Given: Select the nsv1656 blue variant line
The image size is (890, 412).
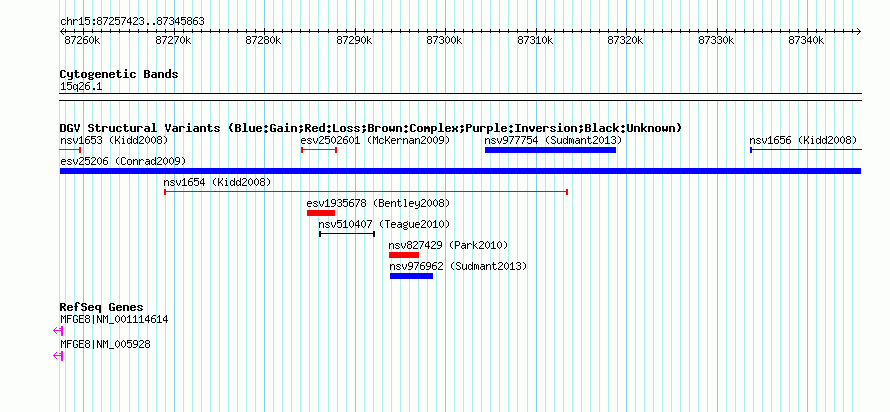Looking at the screenshot, I should pyautogui.click(x=806, y=150).
